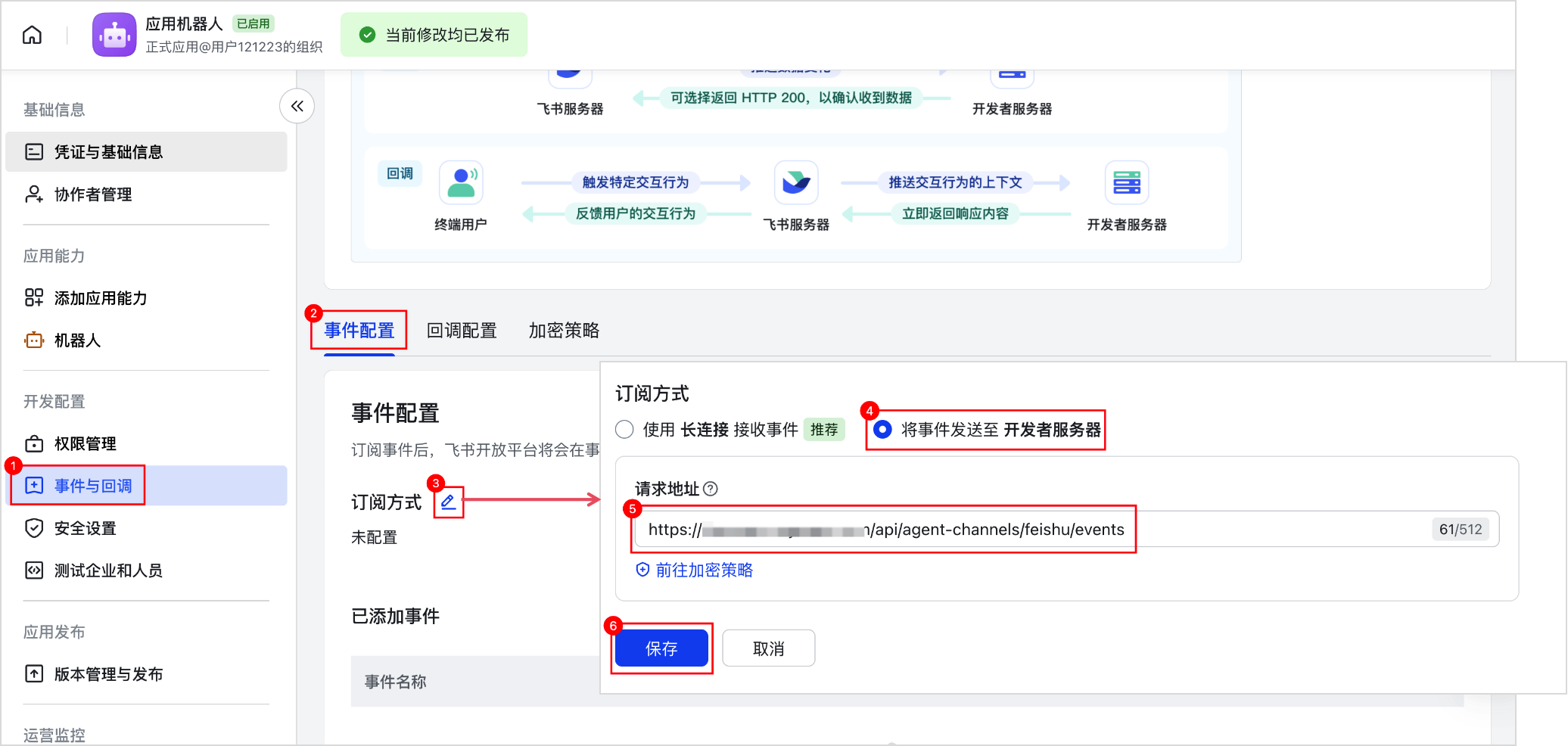The height and width of the screenshot is (746, 1568).
Task: Click the 当前修改均已发布 status banner
Action: point(434,35)
